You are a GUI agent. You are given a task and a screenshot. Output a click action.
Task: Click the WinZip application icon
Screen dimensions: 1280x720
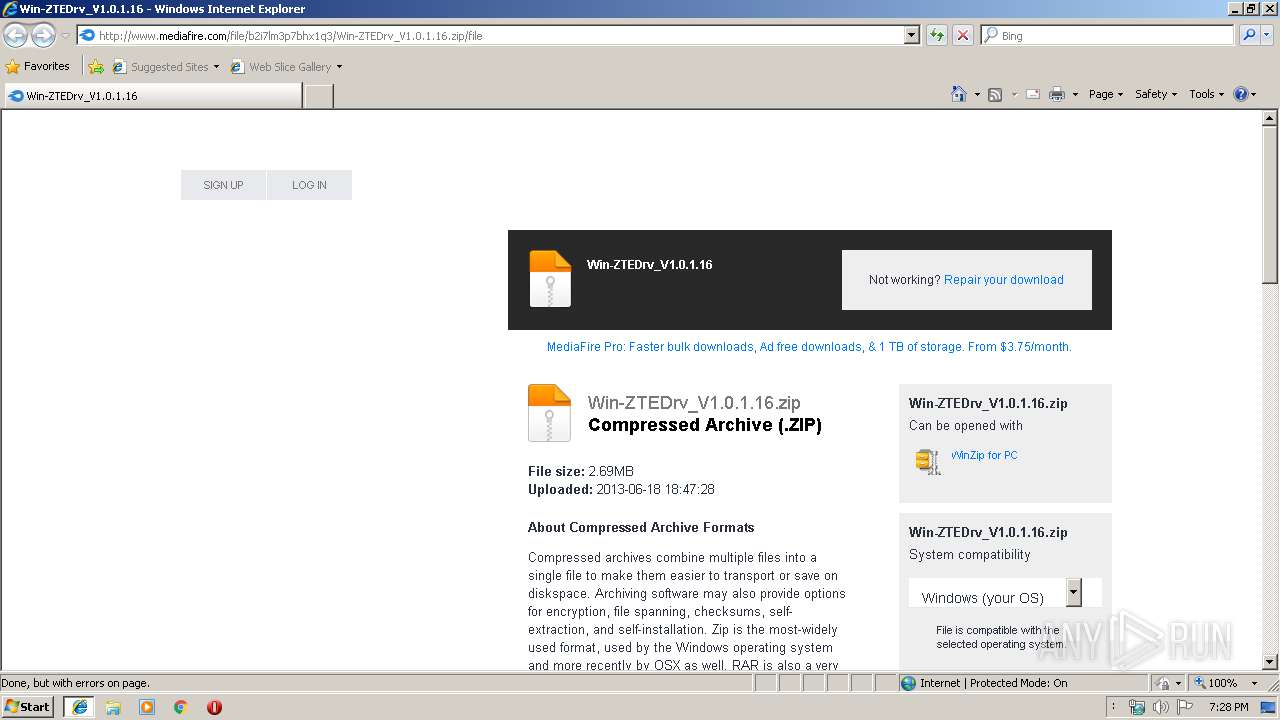(x=928, y=461)
